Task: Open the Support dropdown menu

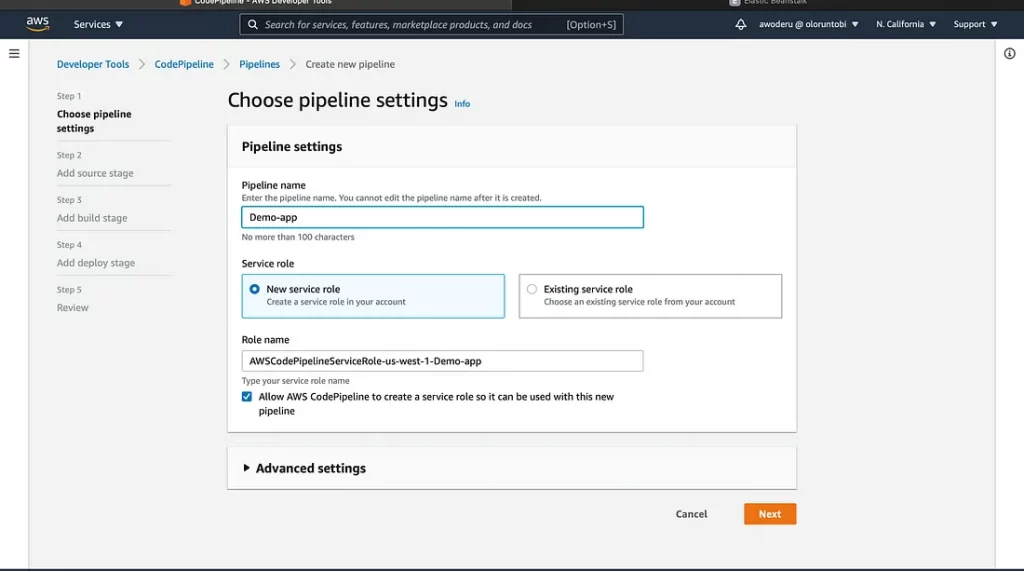Action: pos(974,24)
